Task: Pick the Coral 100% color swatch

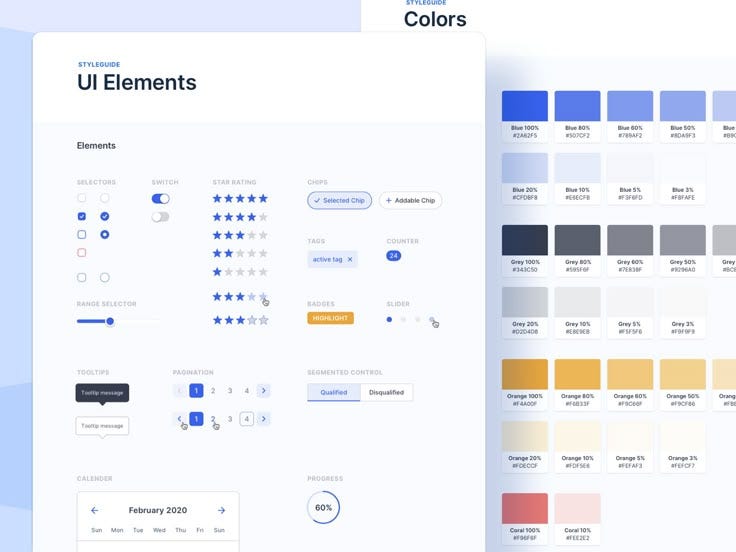Action: 525,508
